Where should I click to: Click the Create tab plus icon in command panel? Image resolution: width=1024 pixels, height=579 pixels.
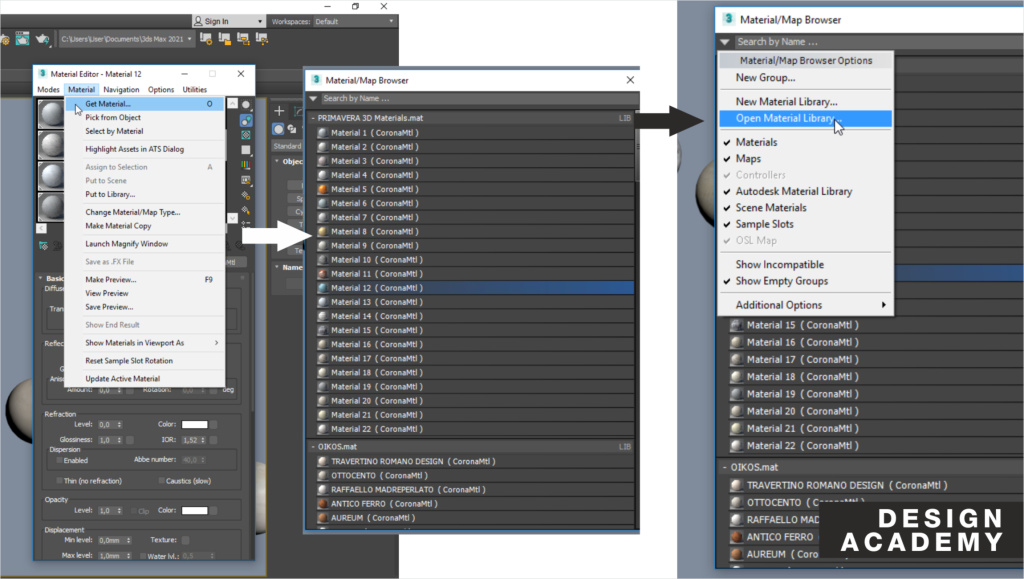[279, 111]
